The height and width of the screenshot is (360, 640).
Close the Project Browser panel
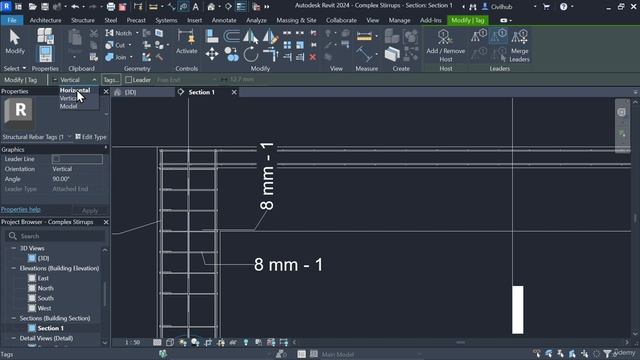pos(106,222)
